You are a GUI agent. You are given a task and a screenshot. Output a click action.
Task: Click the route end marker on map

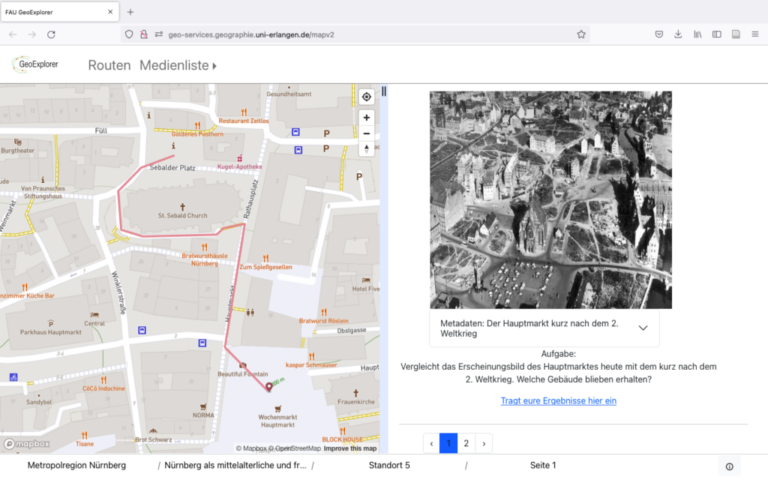click(268, 388)
